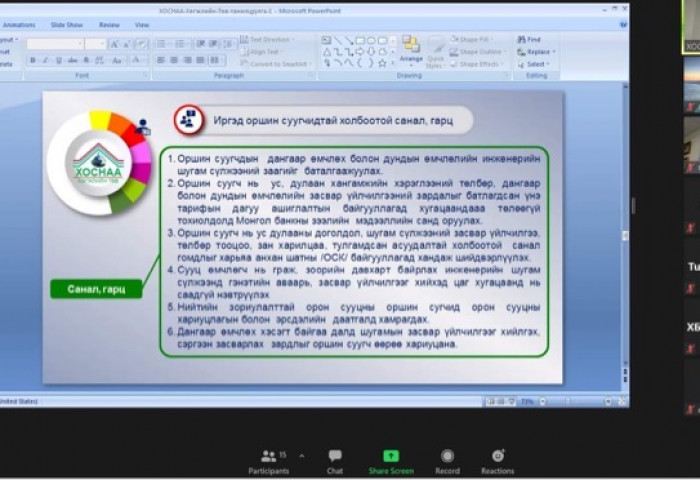Viewport: 700px width, 480px height.
Task: Increase the list indent level
Action: click(x=213, y=44)
